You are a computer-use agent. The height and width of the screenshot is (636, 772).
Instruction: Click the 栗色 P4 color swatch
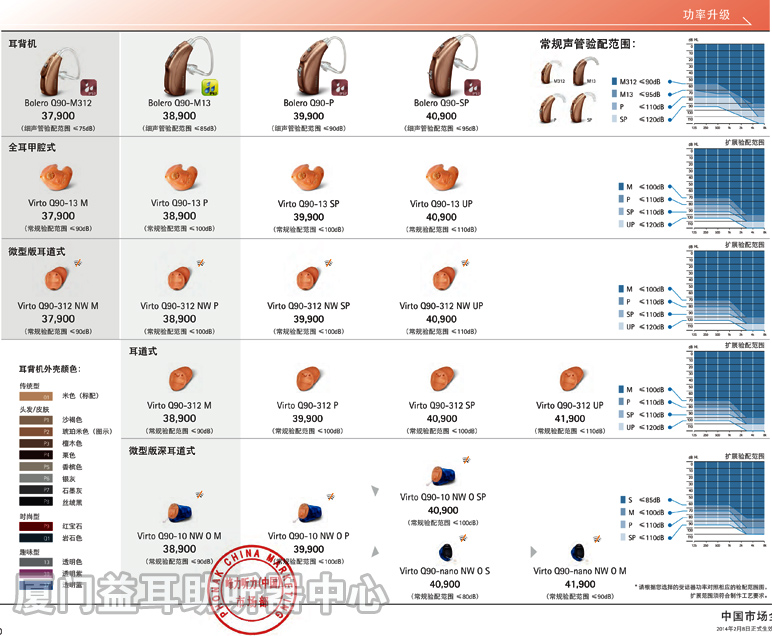click(36, 455)
